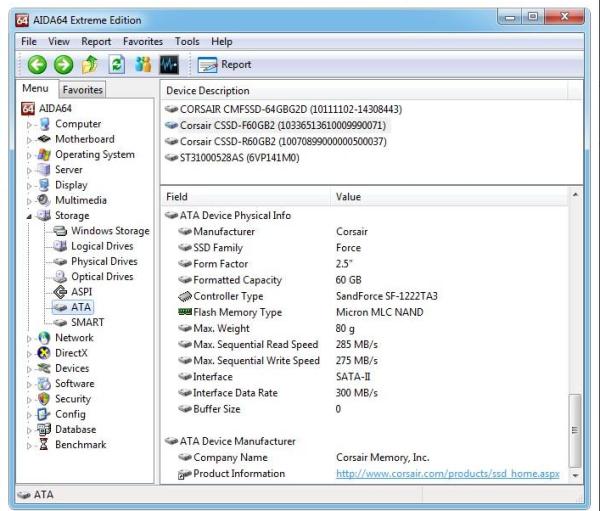
Task: Select the Security shield icon
Action: pyautogui.click(x=44, y=399)
